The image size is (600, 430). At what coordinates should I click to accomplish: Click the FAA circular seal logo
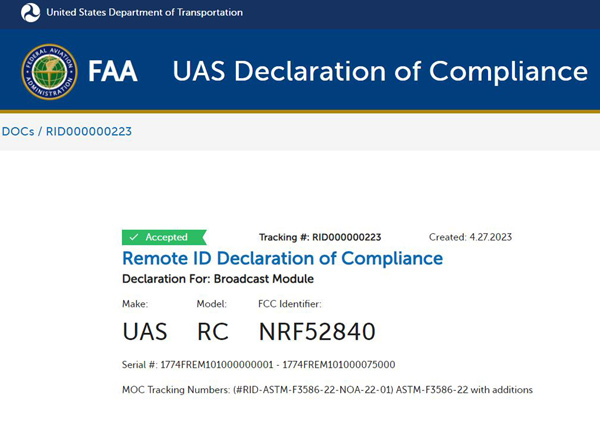coord(50,72)
